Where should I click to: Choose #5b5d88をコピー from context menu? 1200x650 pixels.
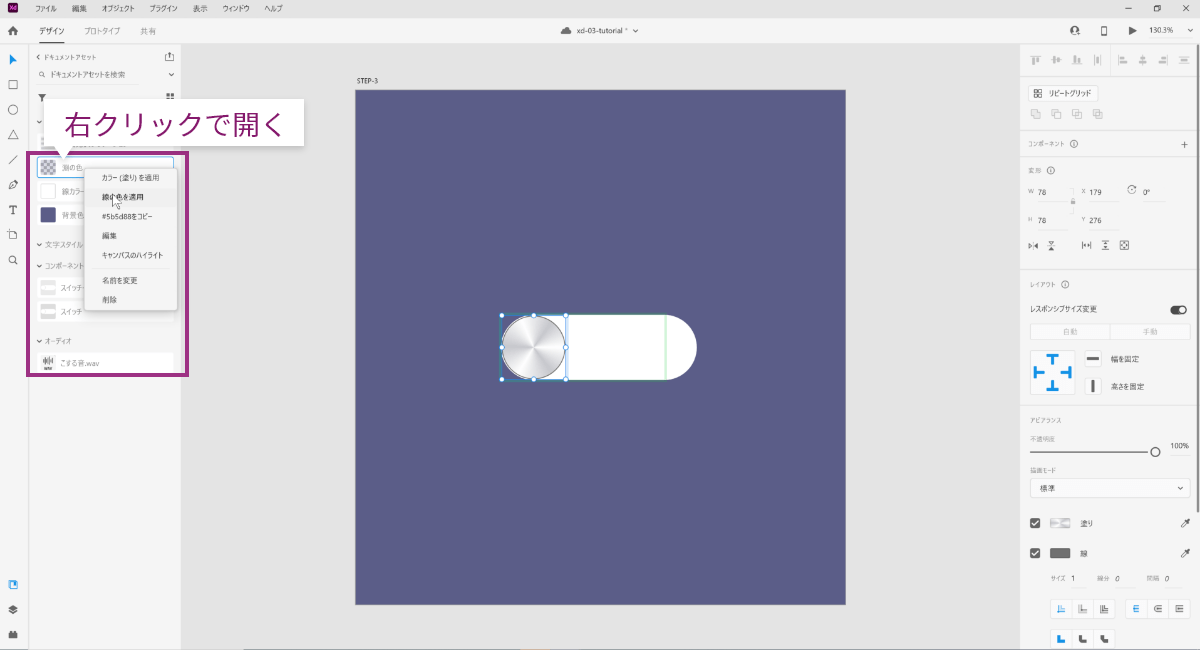[x=131, y=216]
